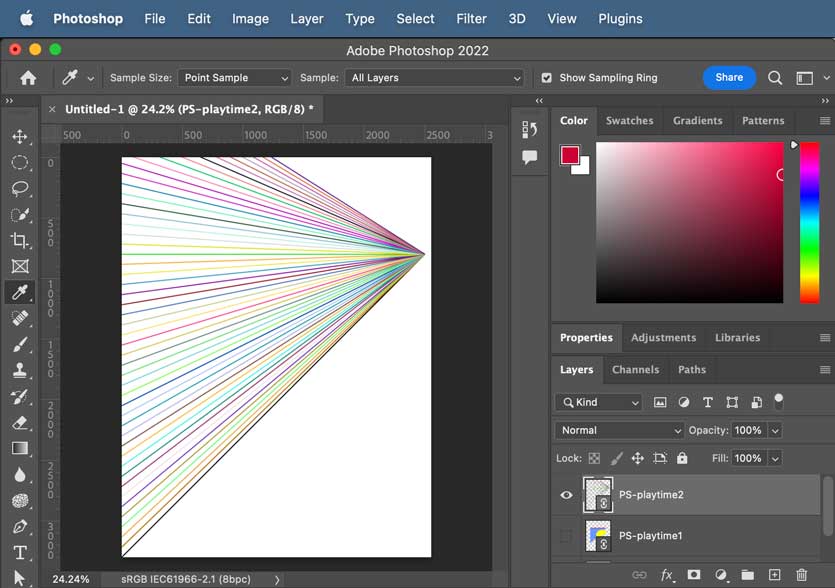Open the Apple menu
Viewport: 835px width, 588px height.
(27, 19)
